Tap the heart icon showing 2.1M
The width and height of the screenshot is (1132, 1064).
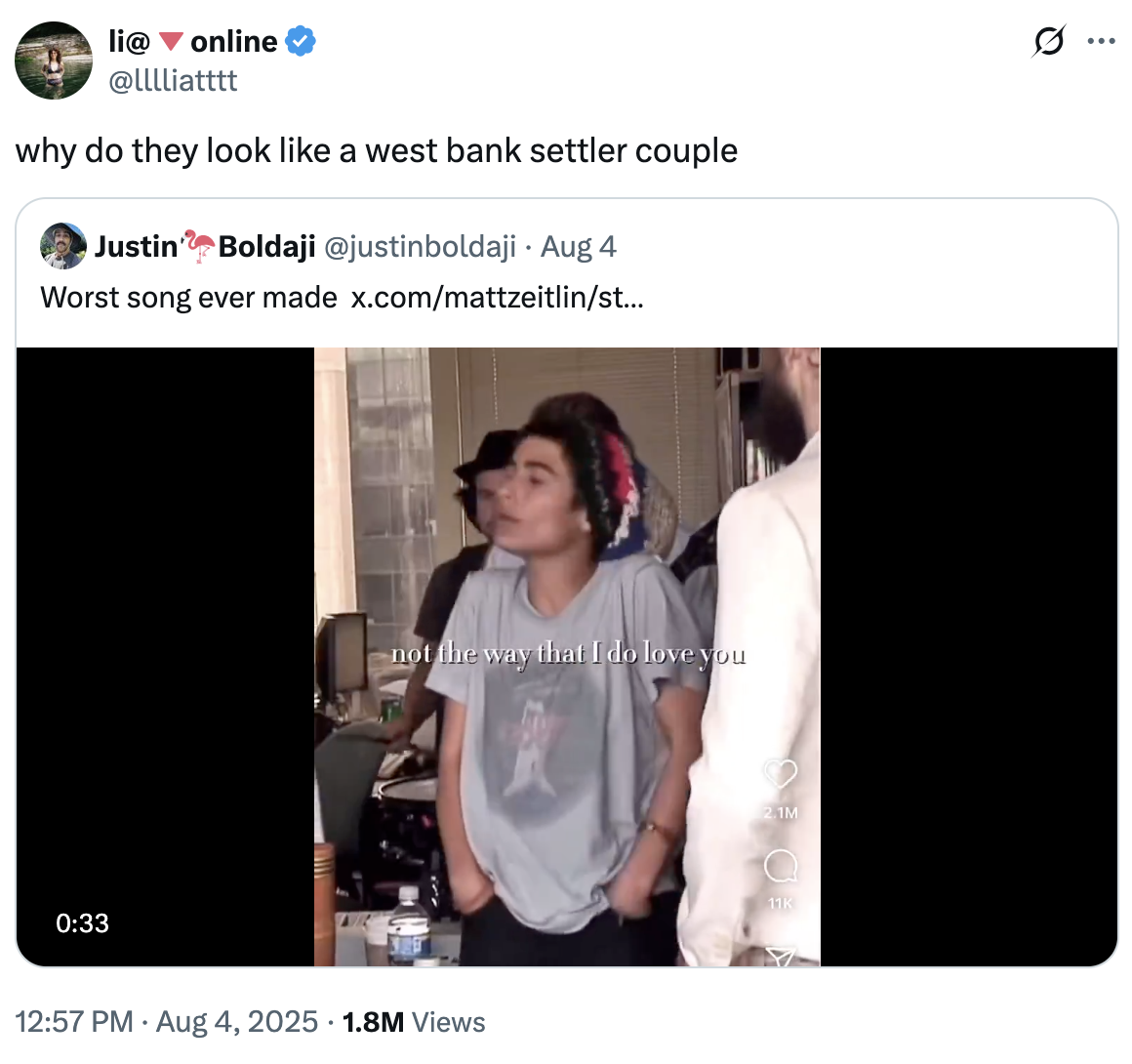click(780, 775)
